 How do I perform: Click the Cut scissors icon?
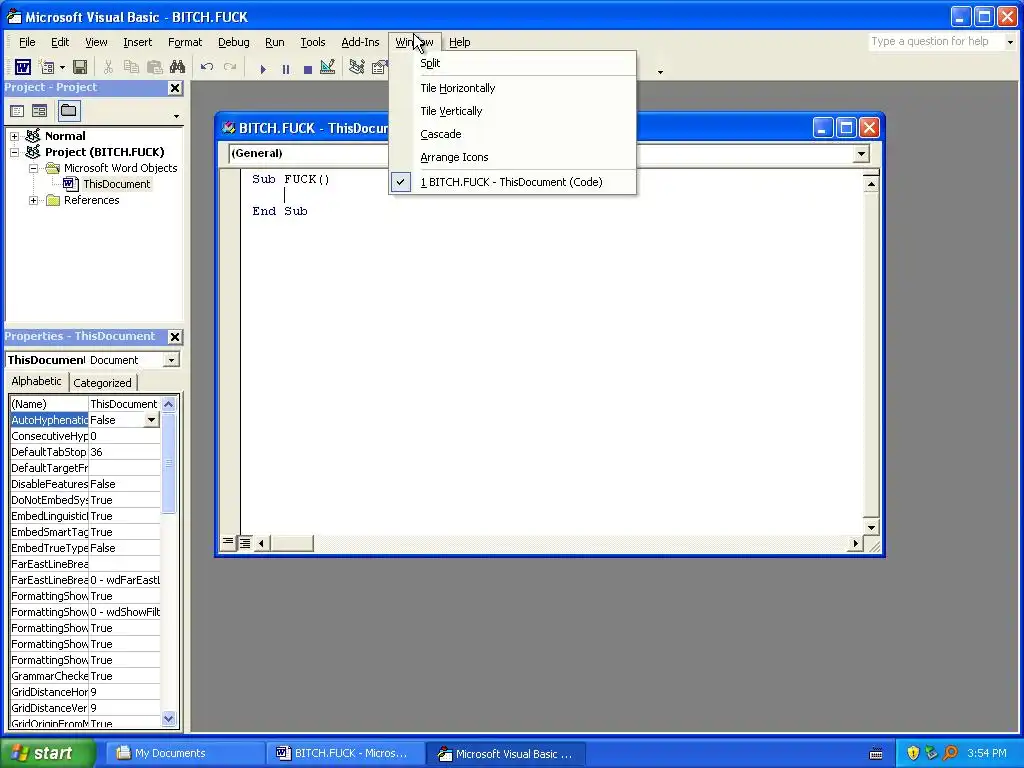coord(108,67)
